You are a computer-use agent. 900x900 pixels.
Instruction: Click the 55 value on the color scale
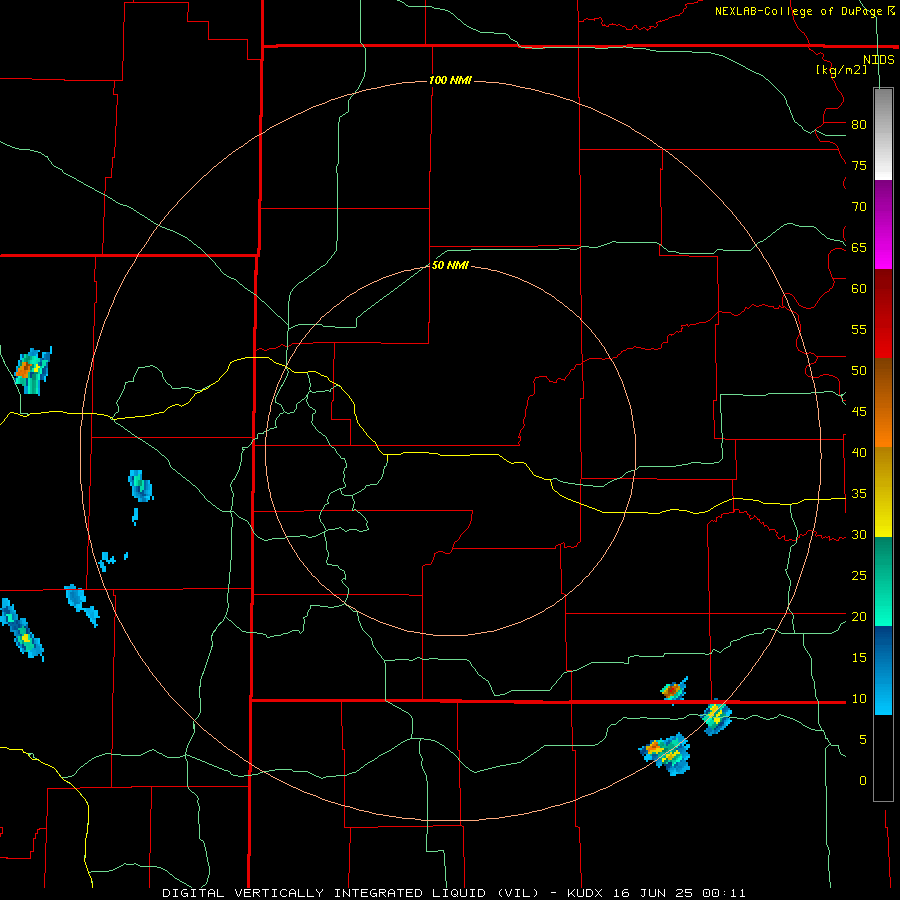point(859,329)
